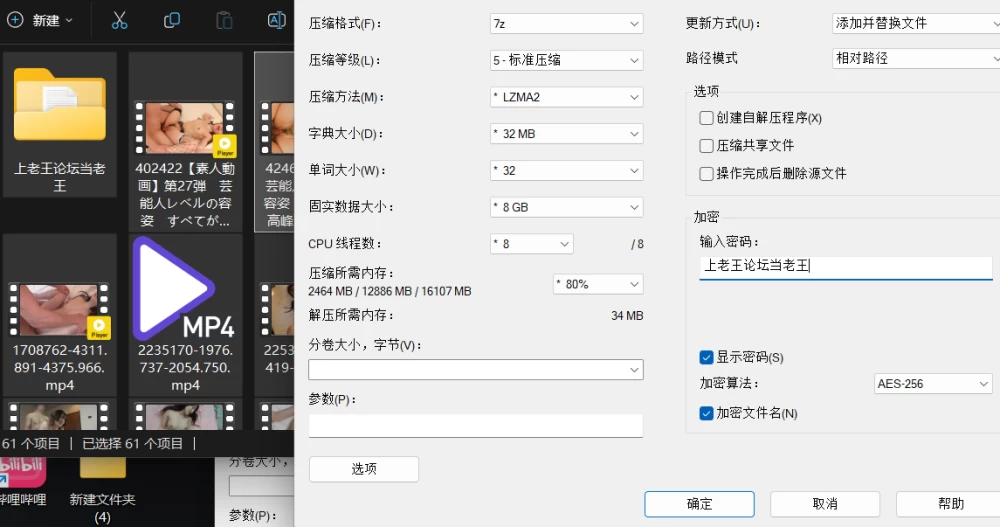Click the 2235170-1976.737-2054.750.mp4 file name

coord(186,367)
